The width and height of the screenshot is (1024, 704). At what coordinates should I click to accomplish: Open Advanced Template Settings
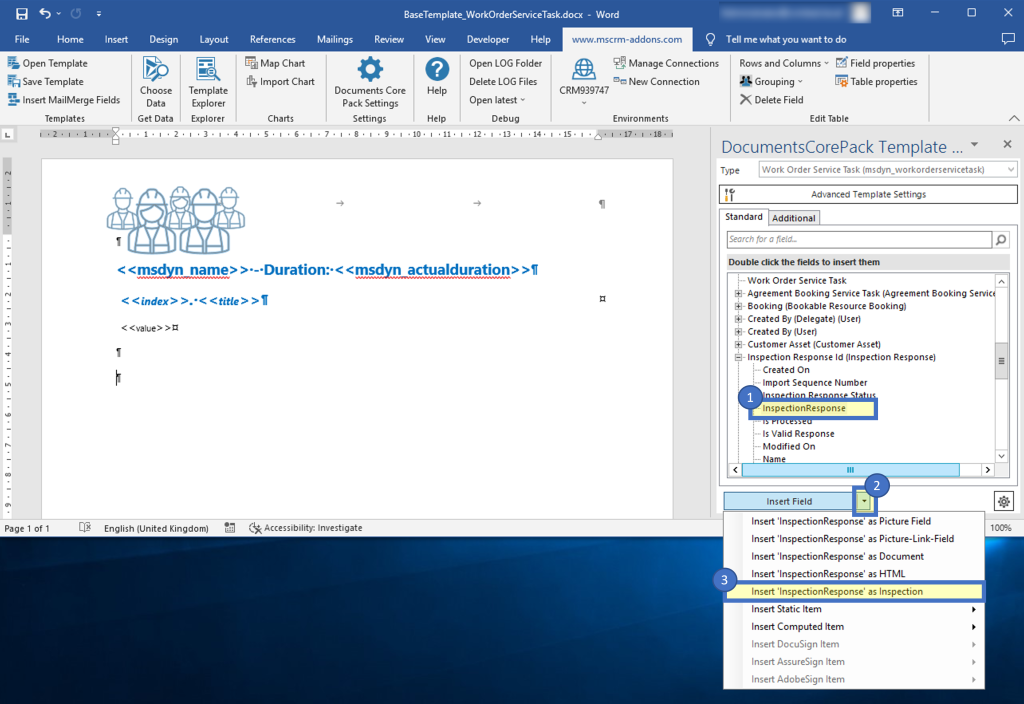(x=868, y=195)
